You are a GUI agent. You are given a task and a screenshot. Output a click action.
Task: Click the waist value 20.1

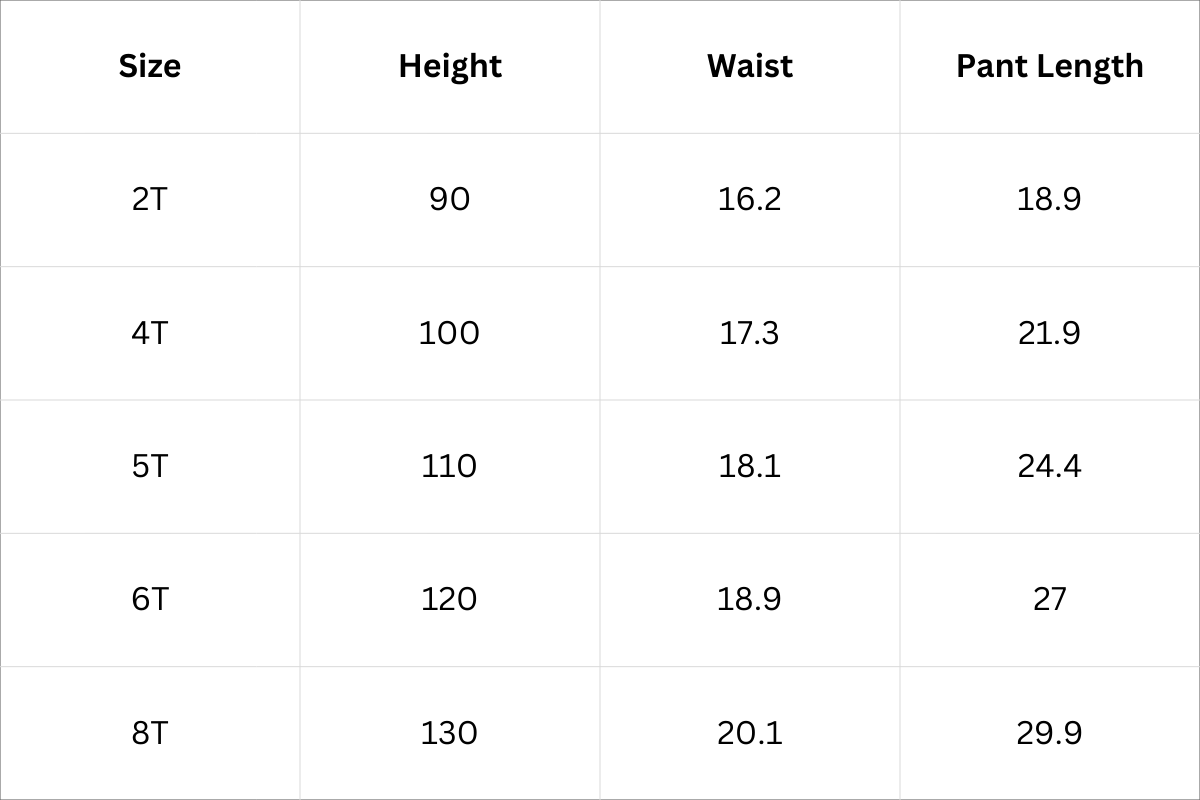pos(749,733)
